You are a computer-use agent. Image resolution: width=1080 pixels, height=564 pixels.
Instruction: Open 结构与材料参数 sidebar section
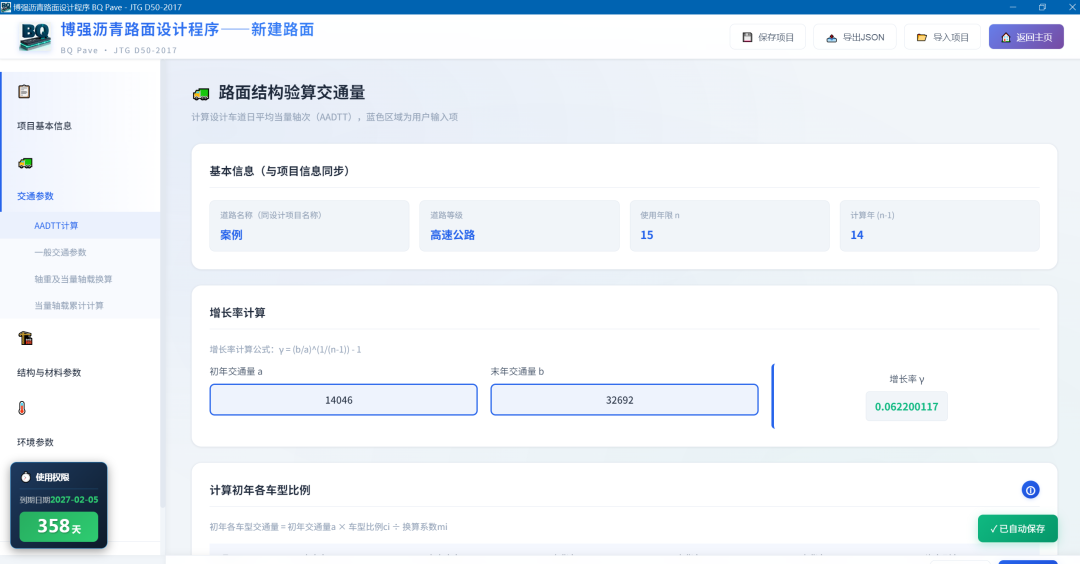49,373
